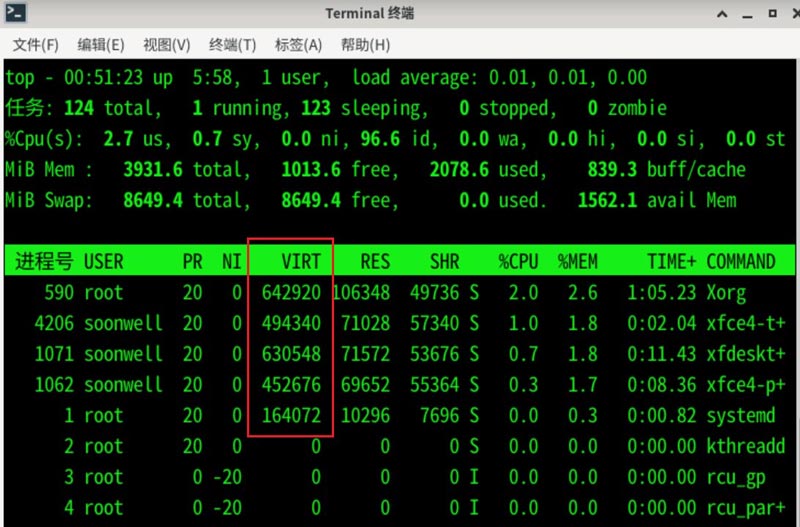This screenshot has width=800, height=527.
Task: Maximize the Terminal window
Action: (x=772, y=13)
